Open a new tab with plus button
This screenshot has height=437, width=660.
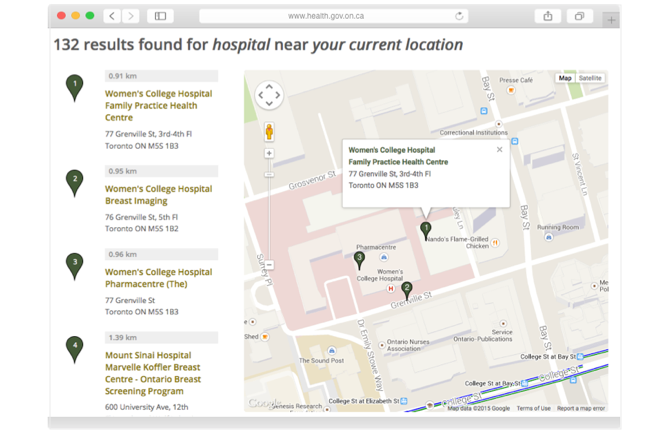[611, 19]
